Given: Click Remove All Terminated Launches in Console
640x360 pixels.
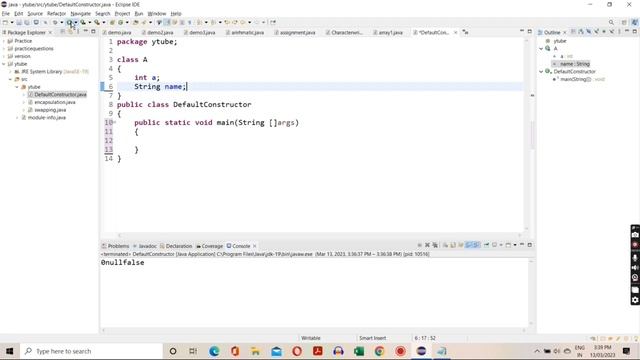Looking at the screenshot, I should [435, 245].
